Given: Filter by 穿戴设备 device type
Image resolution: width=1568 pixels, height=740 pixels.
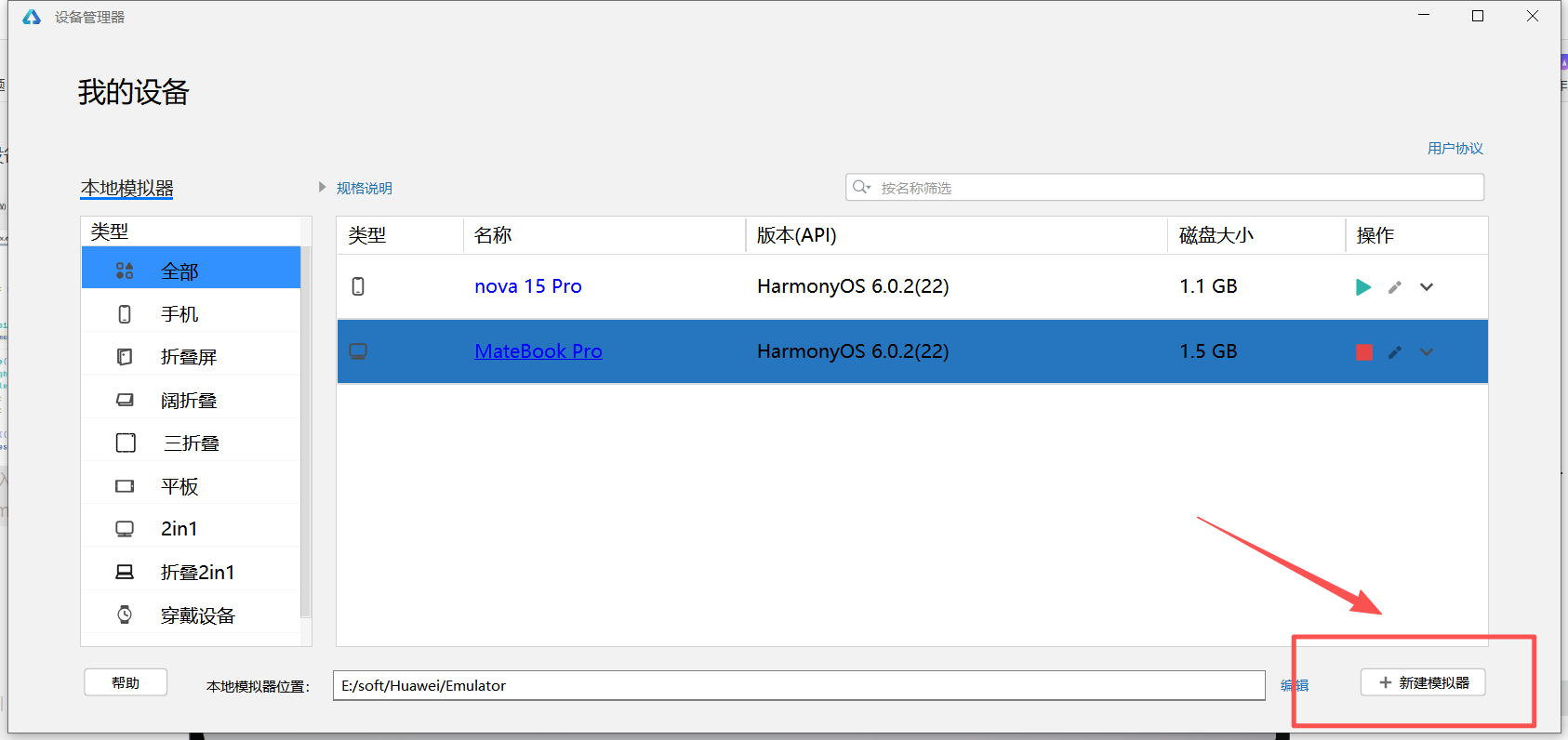Looking at the screenshot, I should click(x=191, y=615).
